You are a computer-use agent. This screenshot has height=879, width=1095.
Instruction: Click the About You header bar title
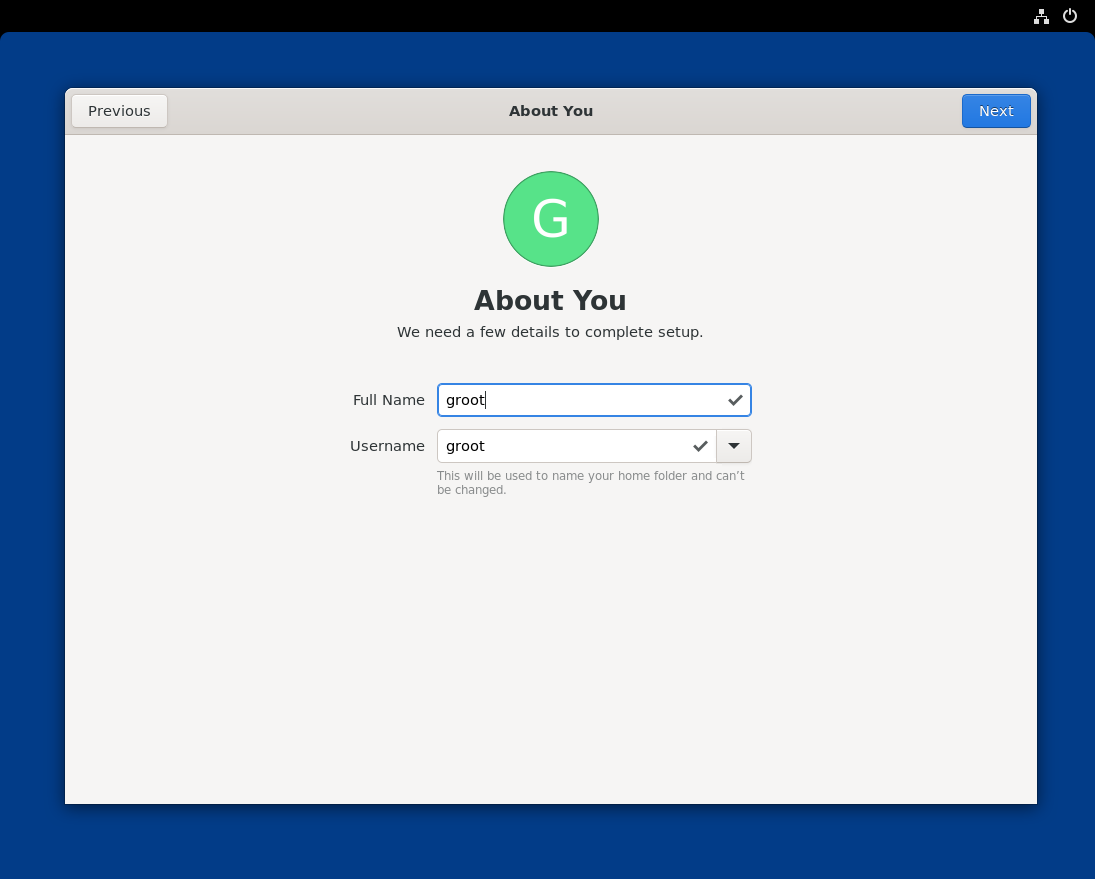550,111
